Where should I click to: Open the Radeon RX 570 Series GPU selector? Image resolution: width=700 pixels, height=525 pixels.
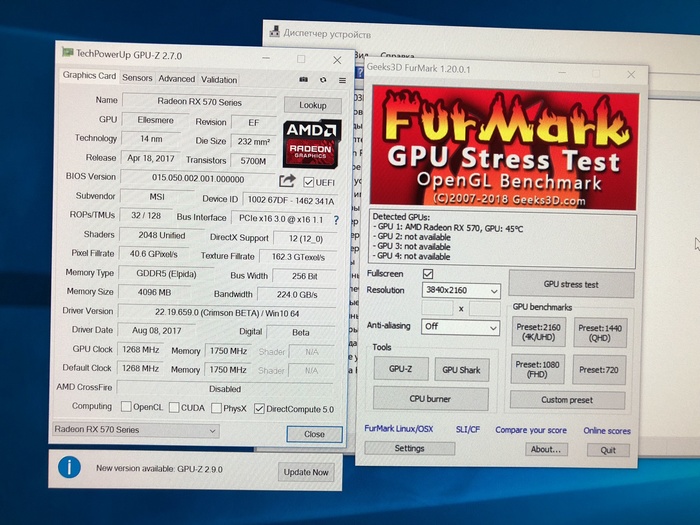click(x=135, y=431)
